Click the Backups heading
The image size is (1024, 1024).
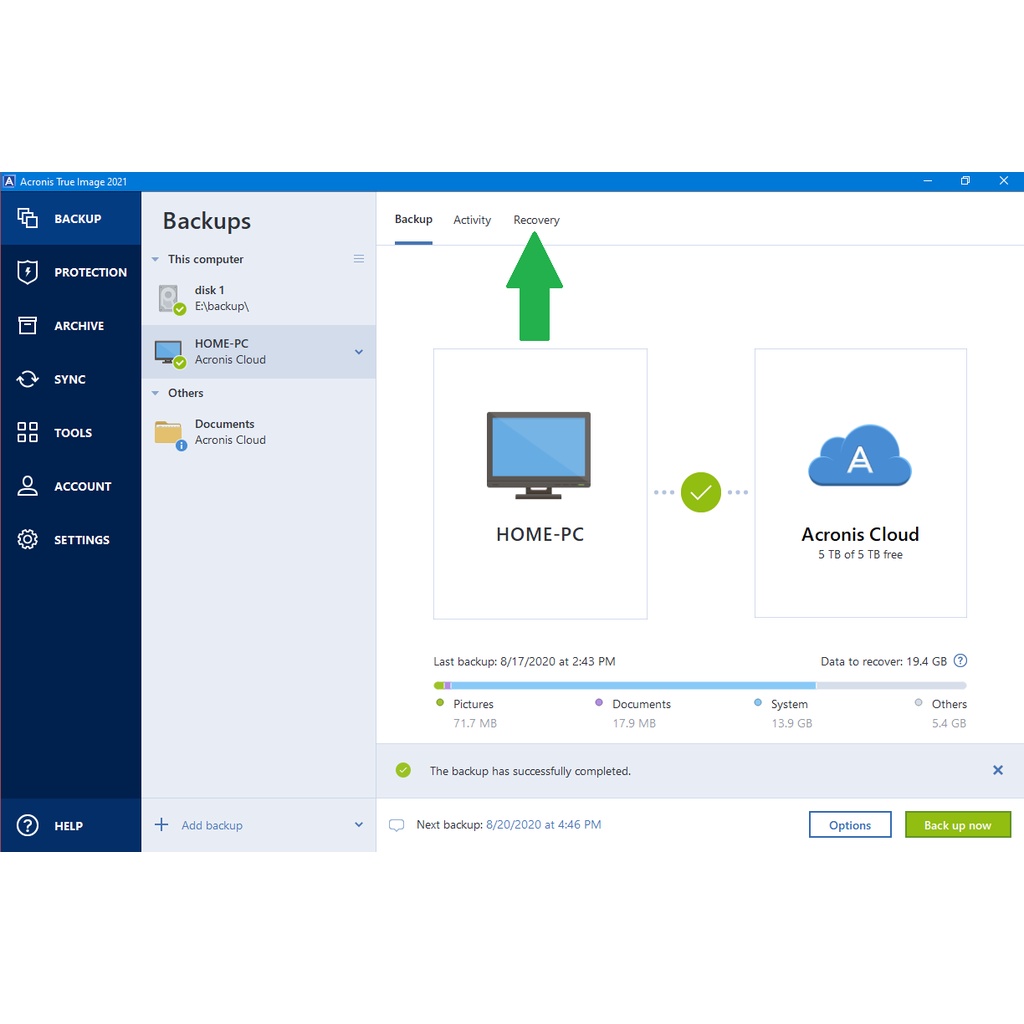pyautogui.click(x=206, y=221)
